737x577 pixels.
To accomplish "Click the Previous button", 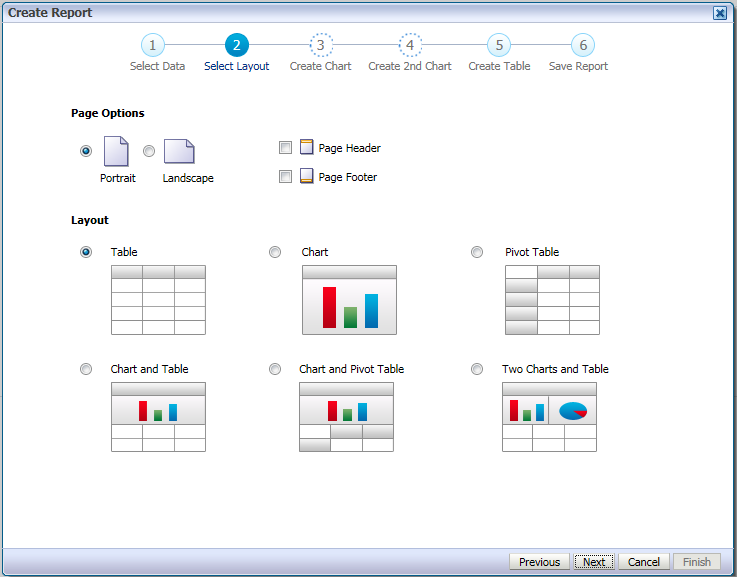I will click(x=539, y=561).
